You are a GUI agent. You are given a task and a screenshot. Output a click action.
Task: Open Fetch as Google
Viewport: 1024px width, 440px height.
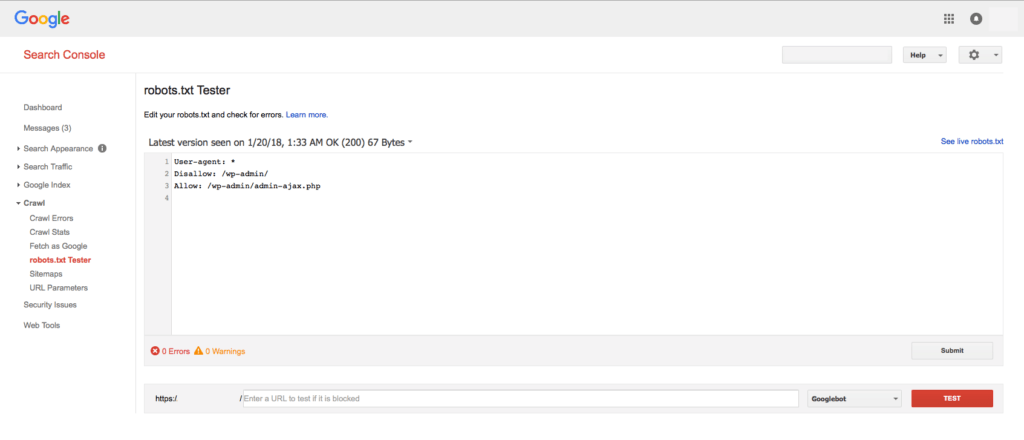(x=58, y=246)
